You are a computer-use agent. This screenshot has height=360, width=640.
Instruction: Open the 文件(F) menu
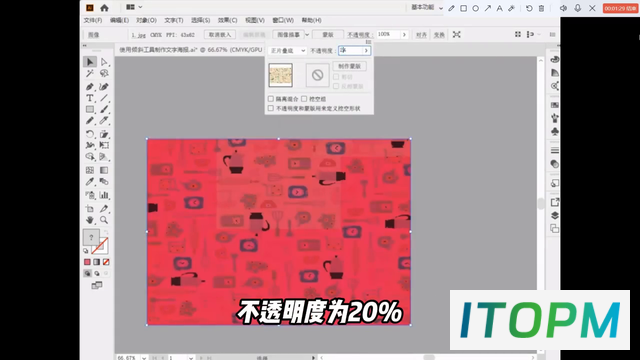point(93,20)
